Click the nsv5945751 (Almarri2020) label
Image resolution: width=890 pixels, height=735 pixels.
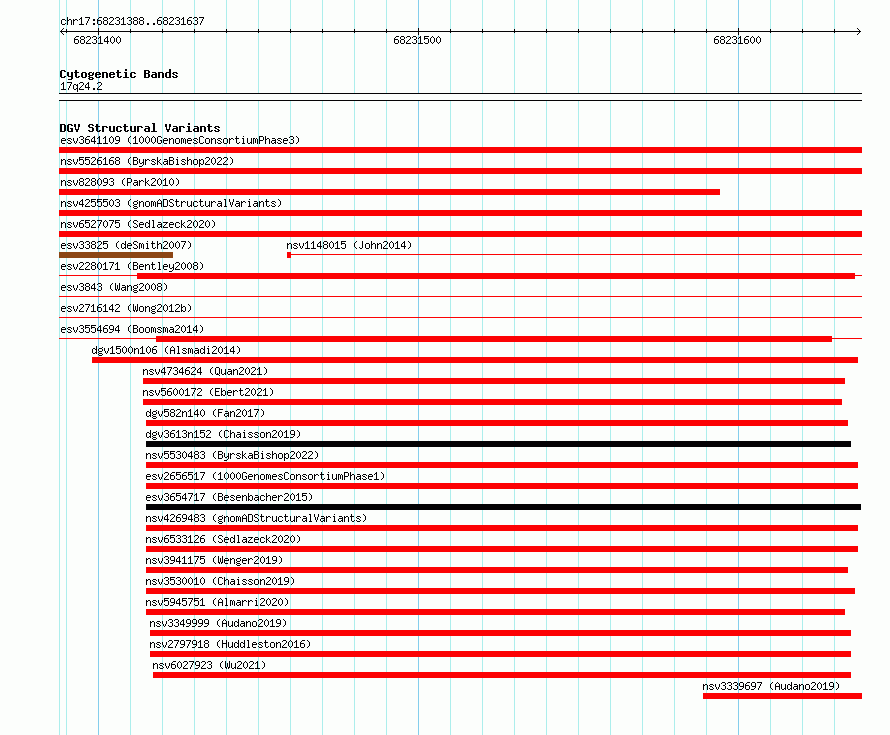pos(217,602)
